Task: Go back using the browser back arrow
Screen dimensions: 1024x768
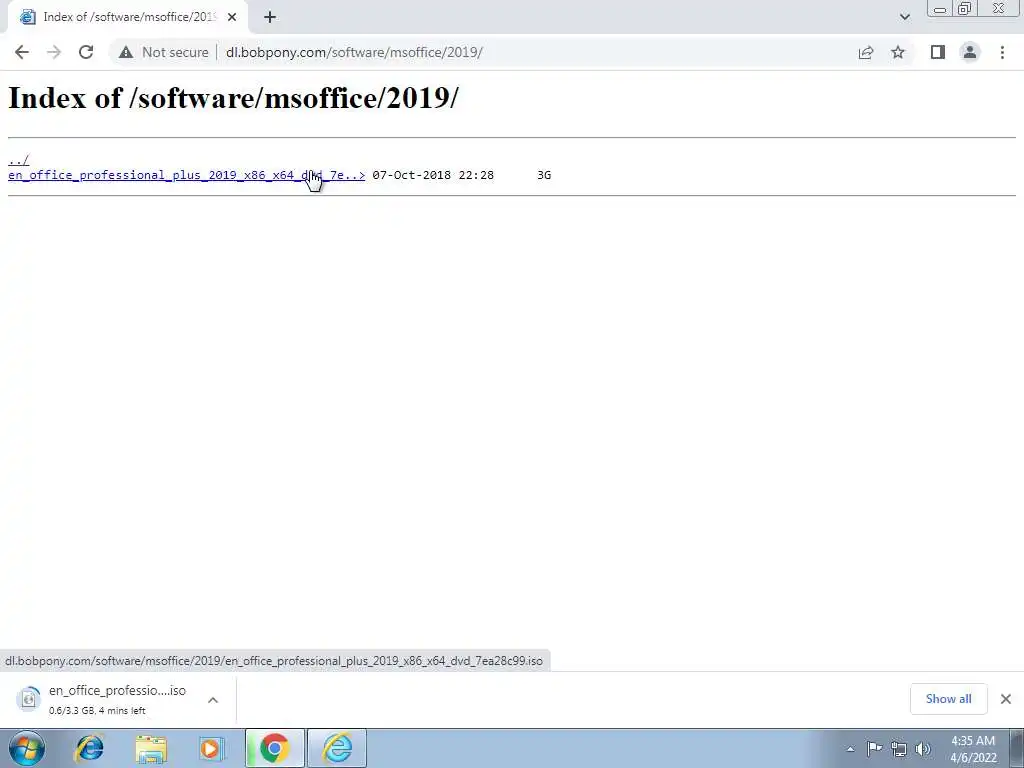Action: (x=22, y=52)
